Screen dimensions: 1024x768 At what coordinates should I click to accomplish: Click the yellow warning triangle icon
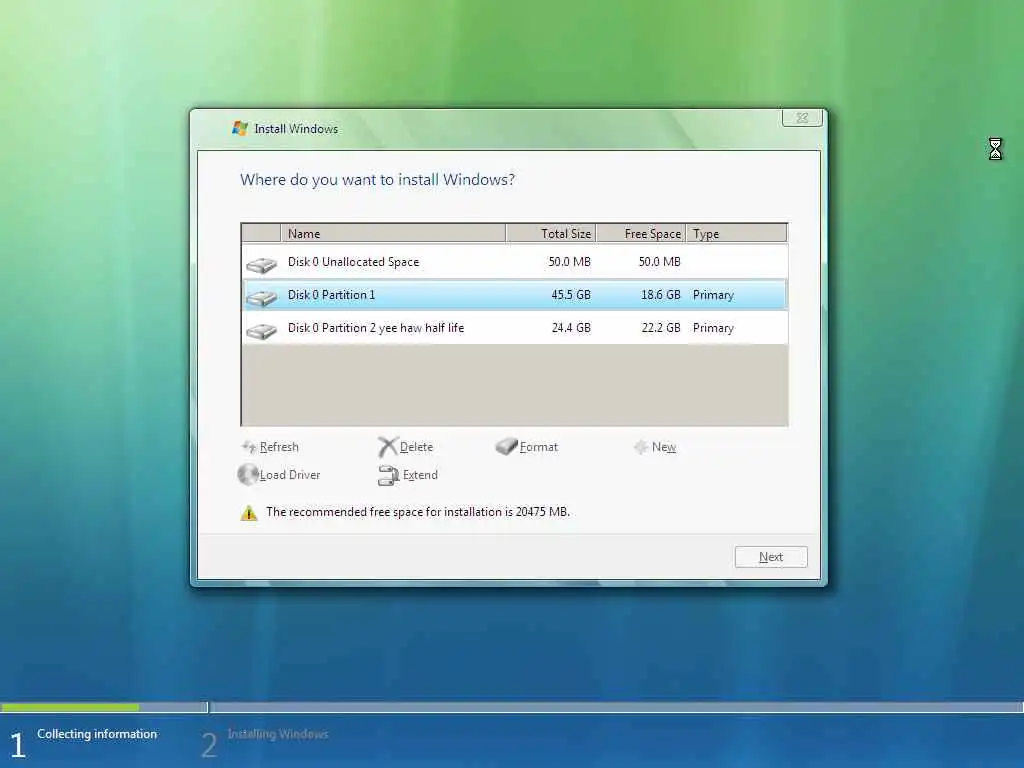[249, 513]
